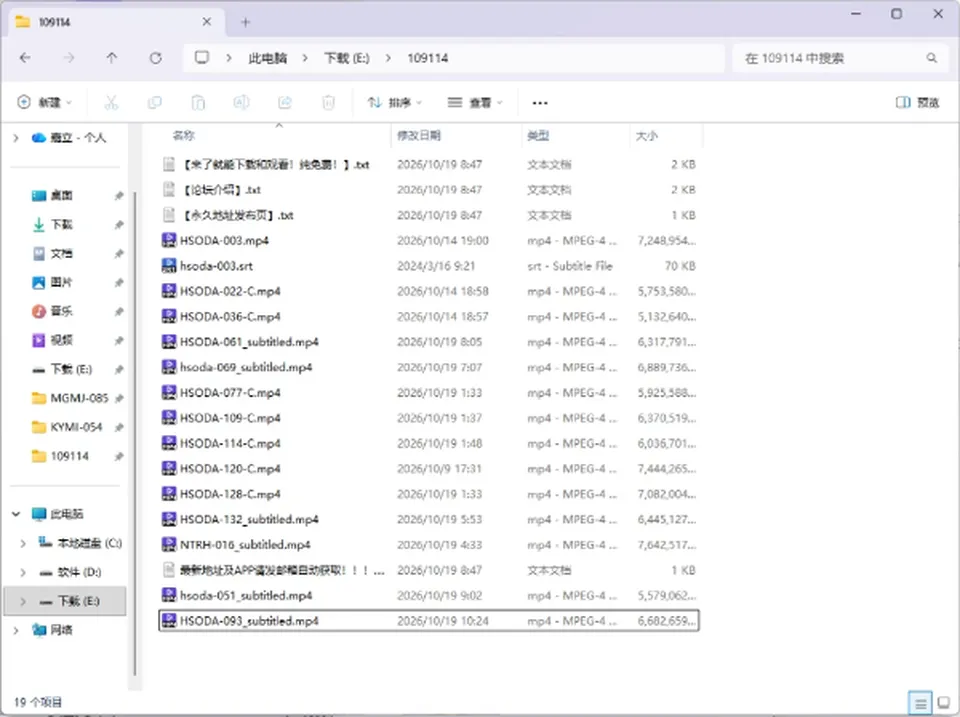
Task: Click the Copy icon in toolbar
Action: click(155, 102)
